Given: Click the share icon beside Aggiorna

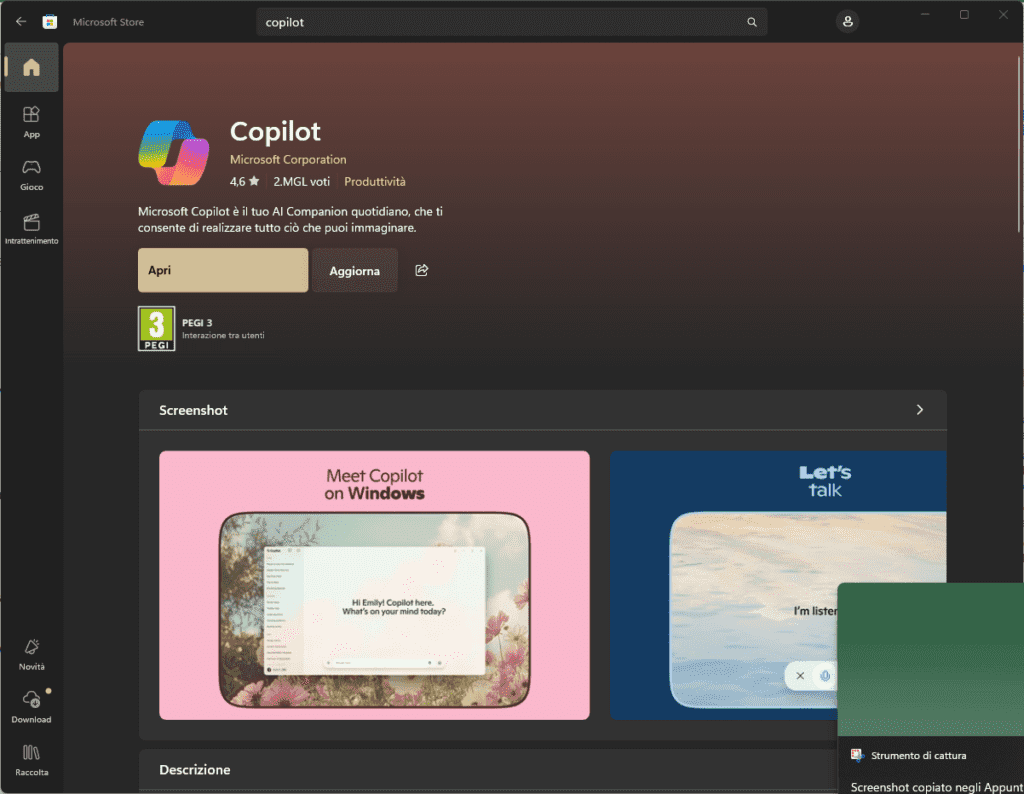Looking at the screenshot, I should pyautogui.click(x=422, y=270).
